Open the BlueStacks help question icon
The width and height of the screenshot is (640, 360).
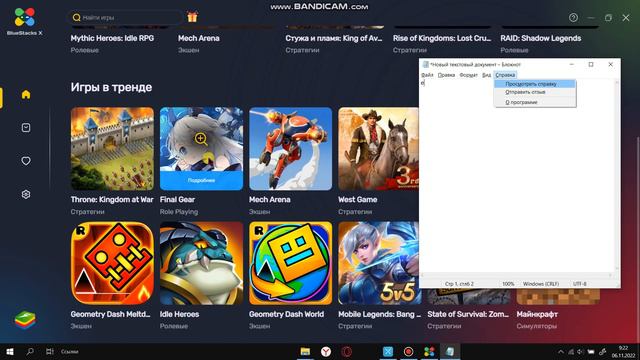(573, 18)
